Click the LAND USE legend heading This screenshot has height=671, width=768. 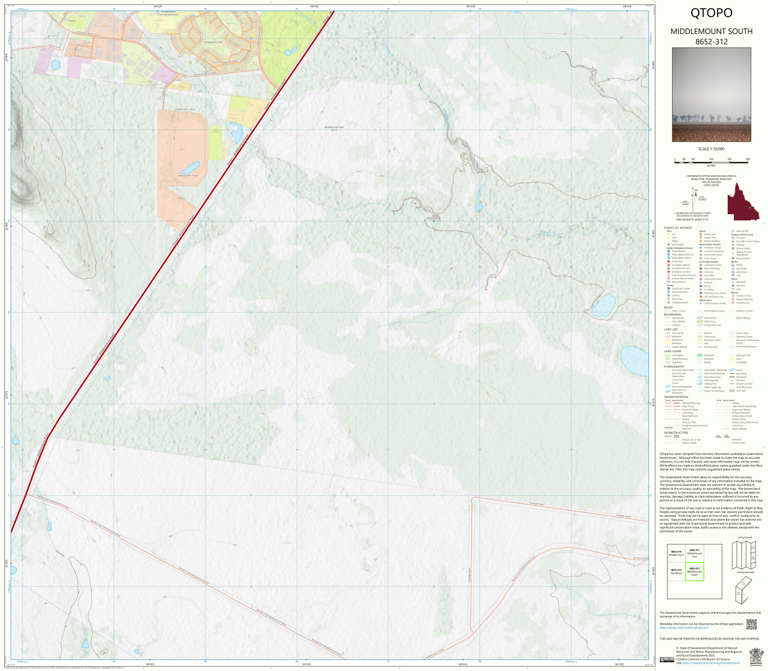click(x=670, y=330)
